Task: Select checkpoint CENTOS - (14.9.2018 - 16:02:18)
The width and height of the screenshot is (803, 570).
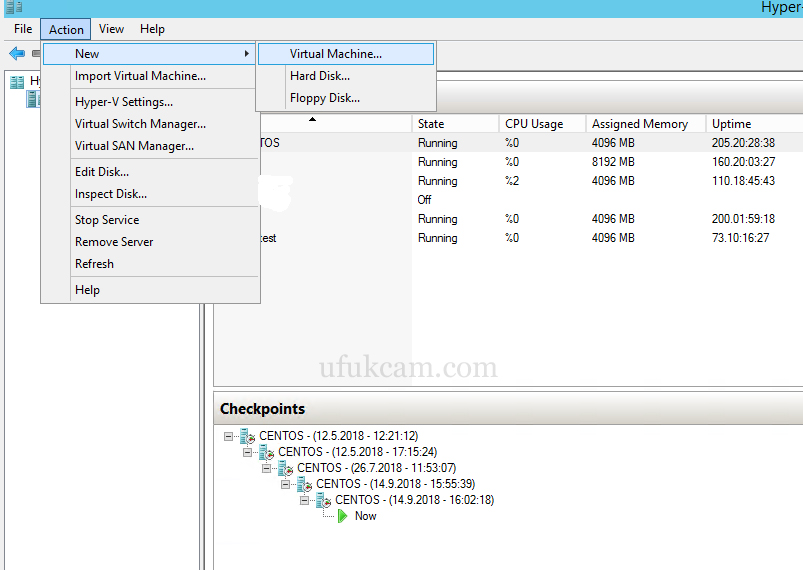Action: click(x=414, y=499)
